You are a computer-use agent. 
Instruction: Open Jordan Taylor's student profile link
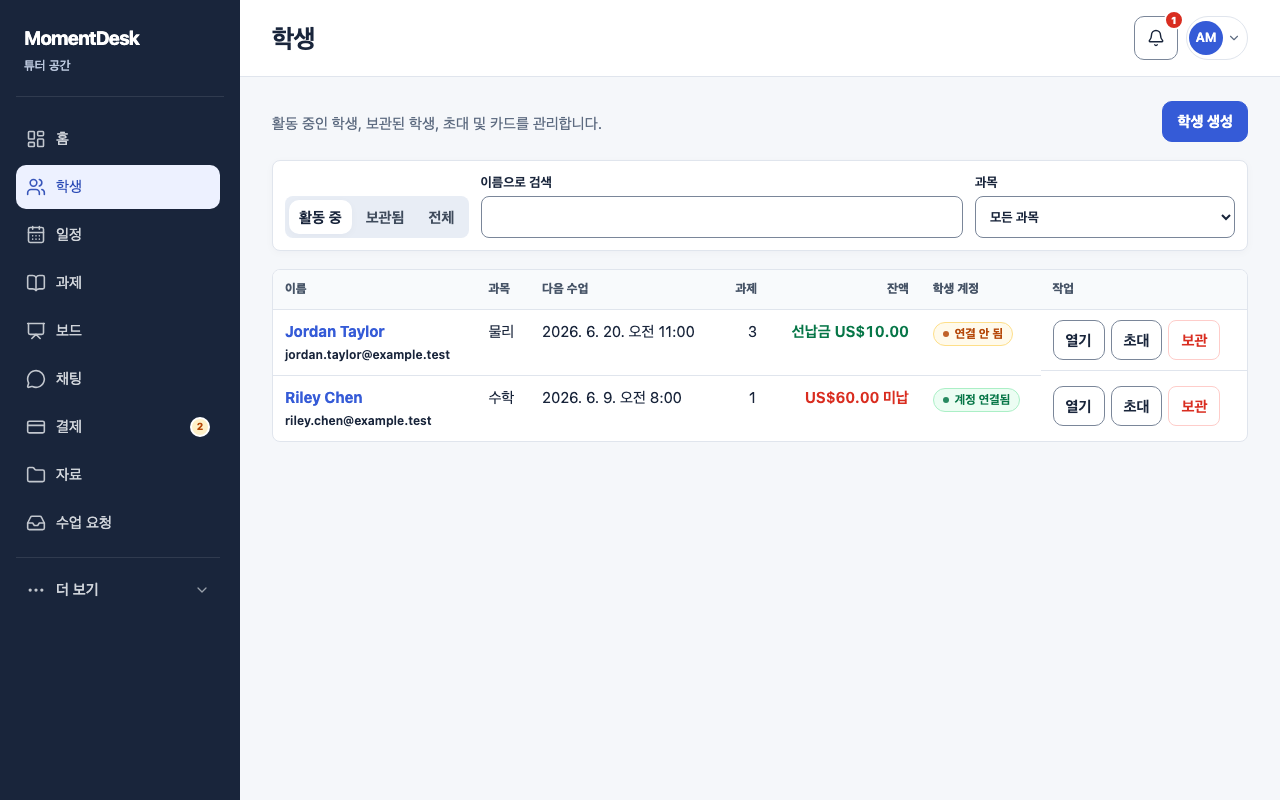click(335, 332)
